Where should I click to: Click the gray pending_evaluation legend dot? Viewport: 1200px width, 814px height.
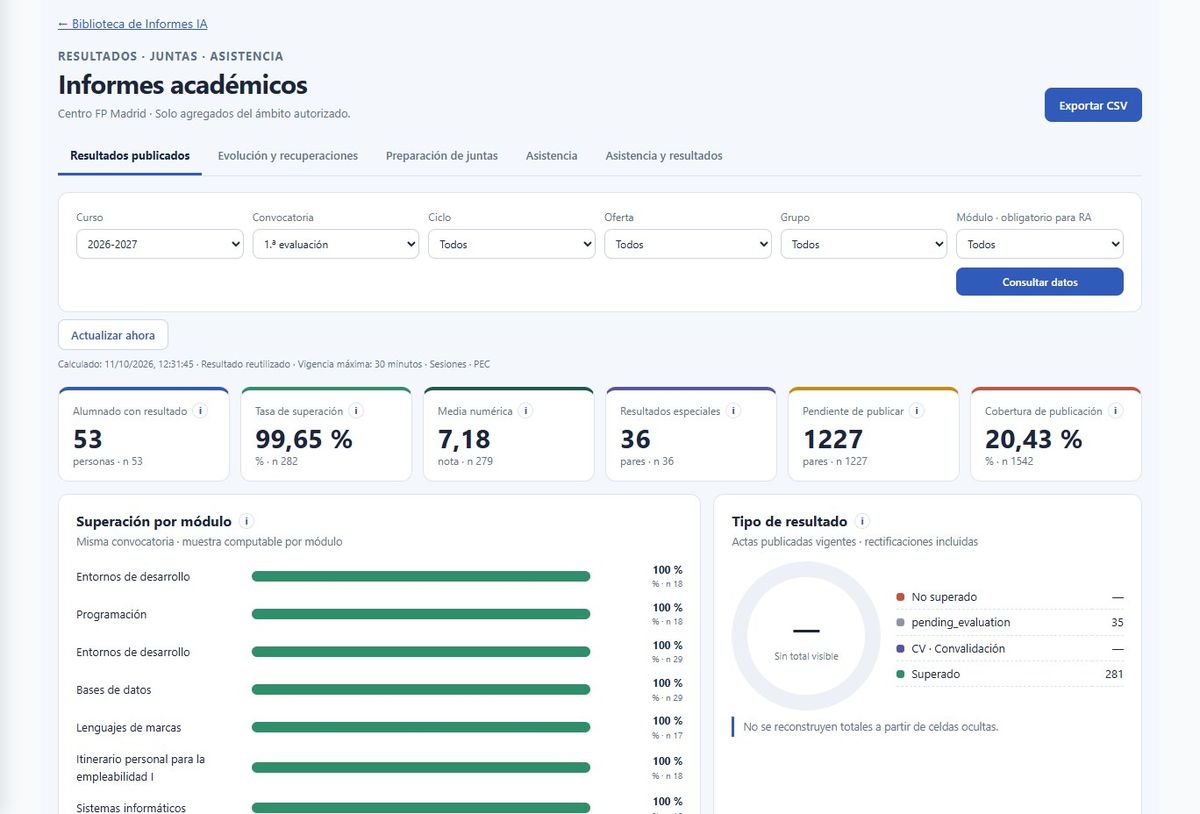pyautogui.click(x=901, y=623)
